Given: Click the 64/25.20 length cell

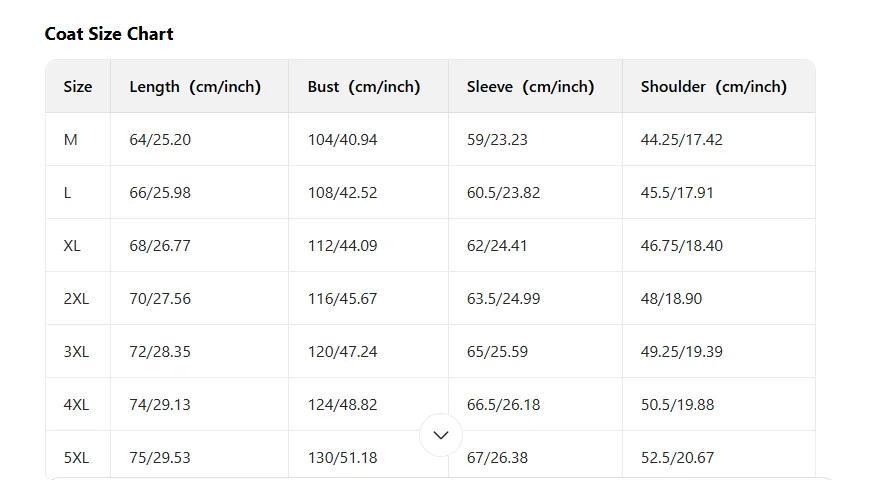Looking at the screenshot, I should (160, 140).
